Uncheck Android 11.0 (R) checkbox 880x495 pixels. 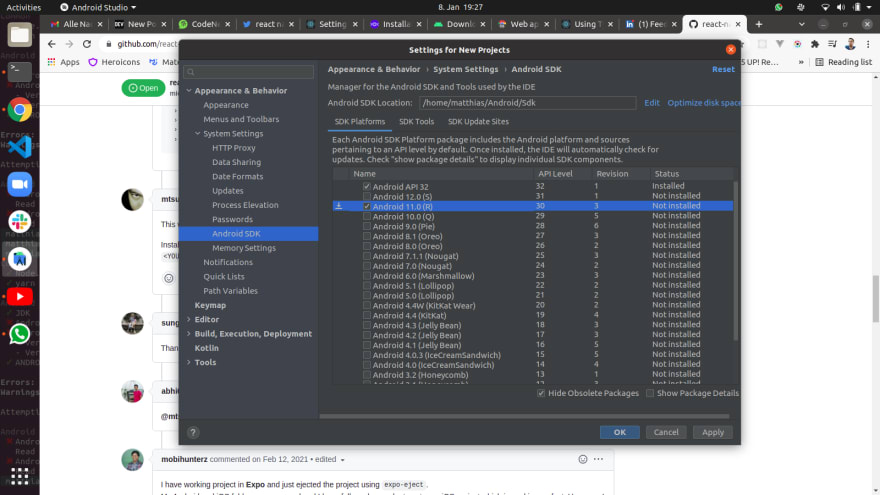pyautogui.click(x=366, y=206)
